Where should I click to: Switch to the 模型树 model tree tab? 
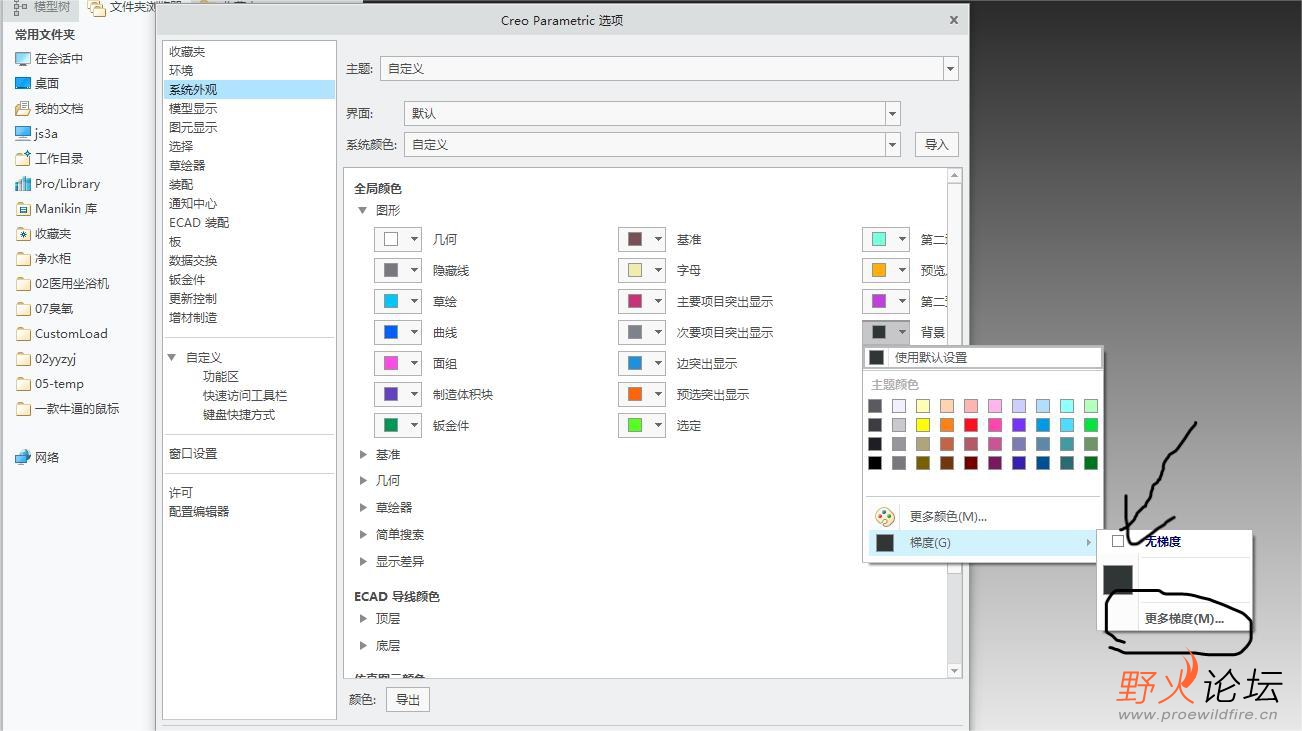[x=42, y=7]
